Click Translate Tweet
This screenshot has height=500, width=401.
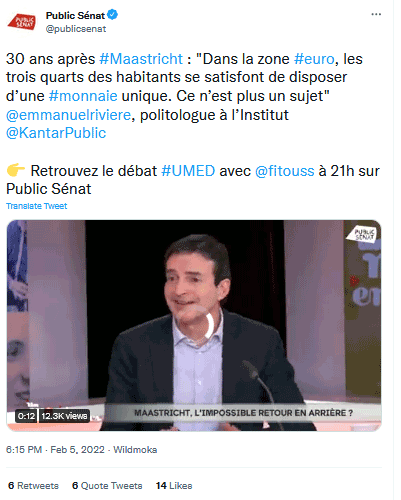pyautogui.click(x=36, y=206)
